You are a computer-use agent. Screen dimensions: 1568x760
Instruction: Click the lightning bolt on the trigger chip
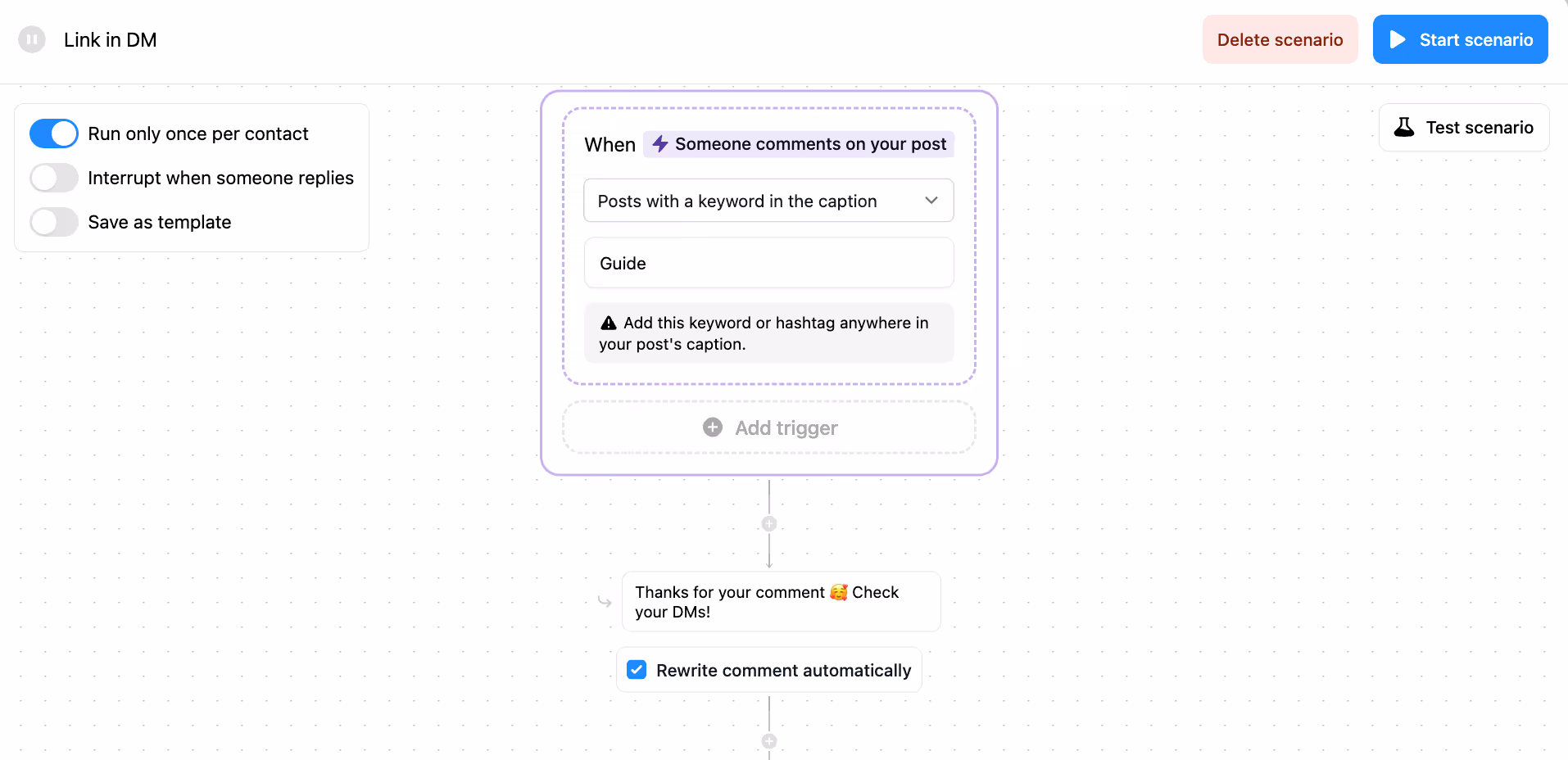[660, 143]
